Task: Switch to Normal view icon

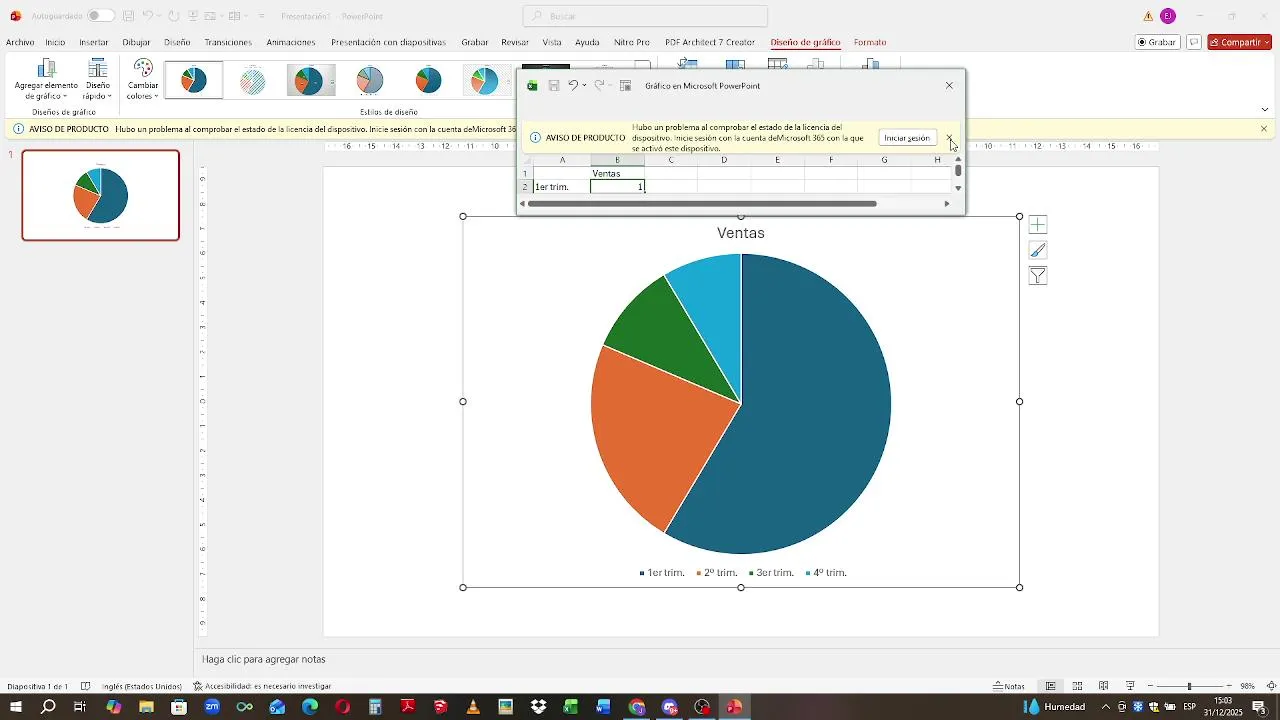Action: [1051, 686]
